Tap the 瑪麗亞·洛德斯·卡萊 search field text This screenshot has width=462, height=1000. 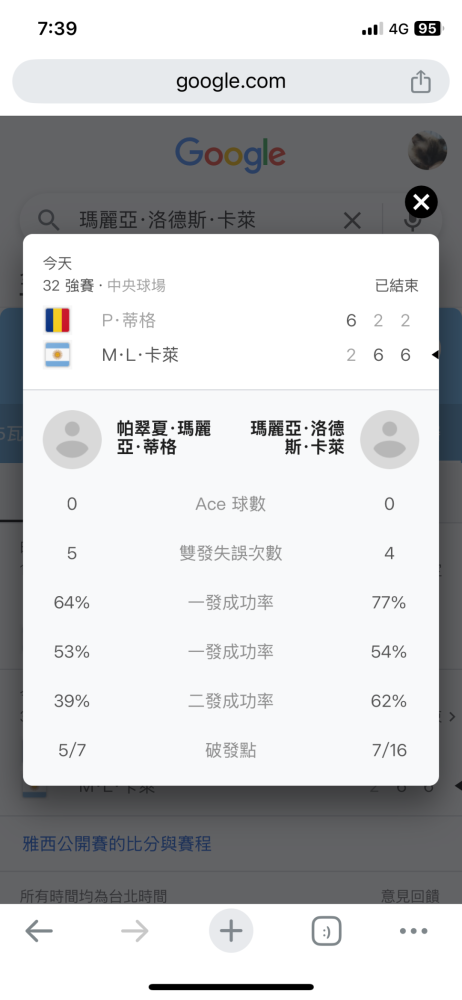(168, 221)
